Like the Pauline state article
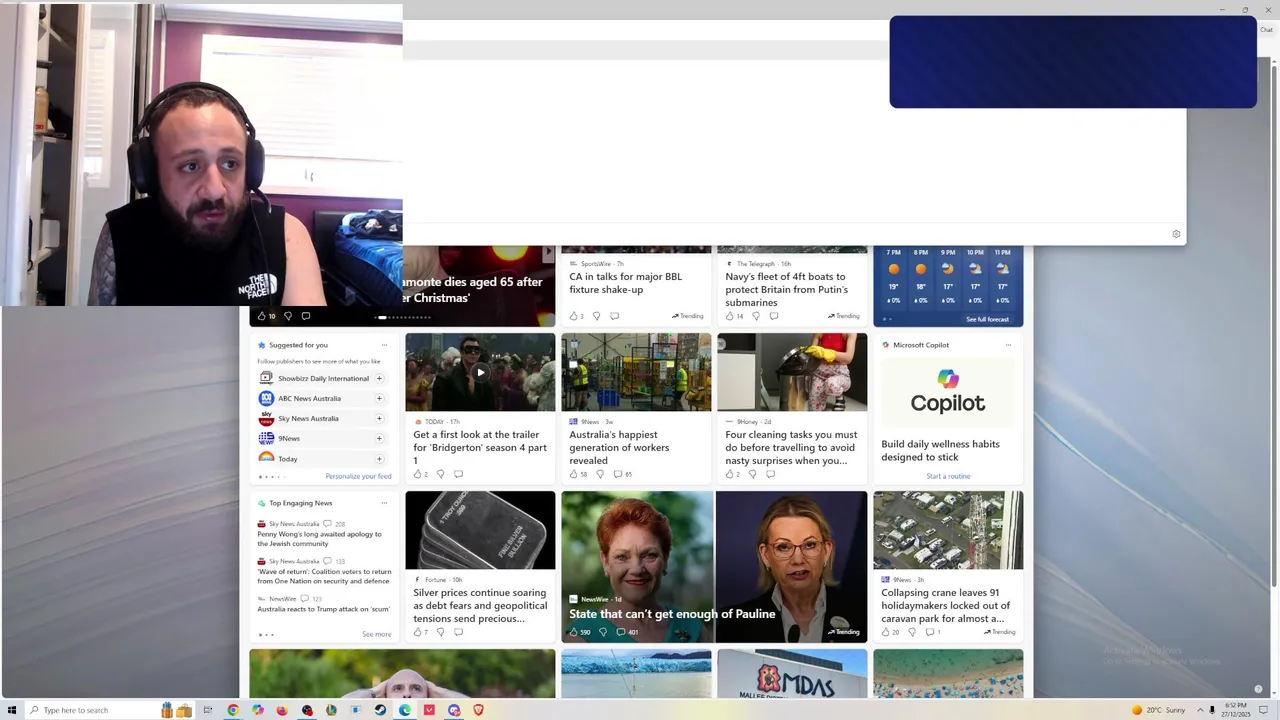The width and height of the screenshot is (1280, 720). point(574,632)
